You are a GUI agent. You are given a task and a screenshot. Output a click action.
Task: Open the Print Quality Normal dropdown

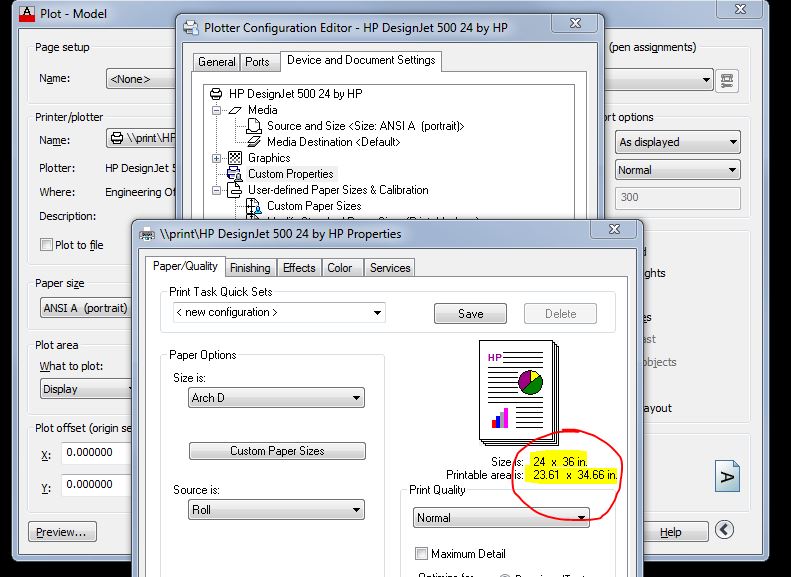[x=501, y=518]
